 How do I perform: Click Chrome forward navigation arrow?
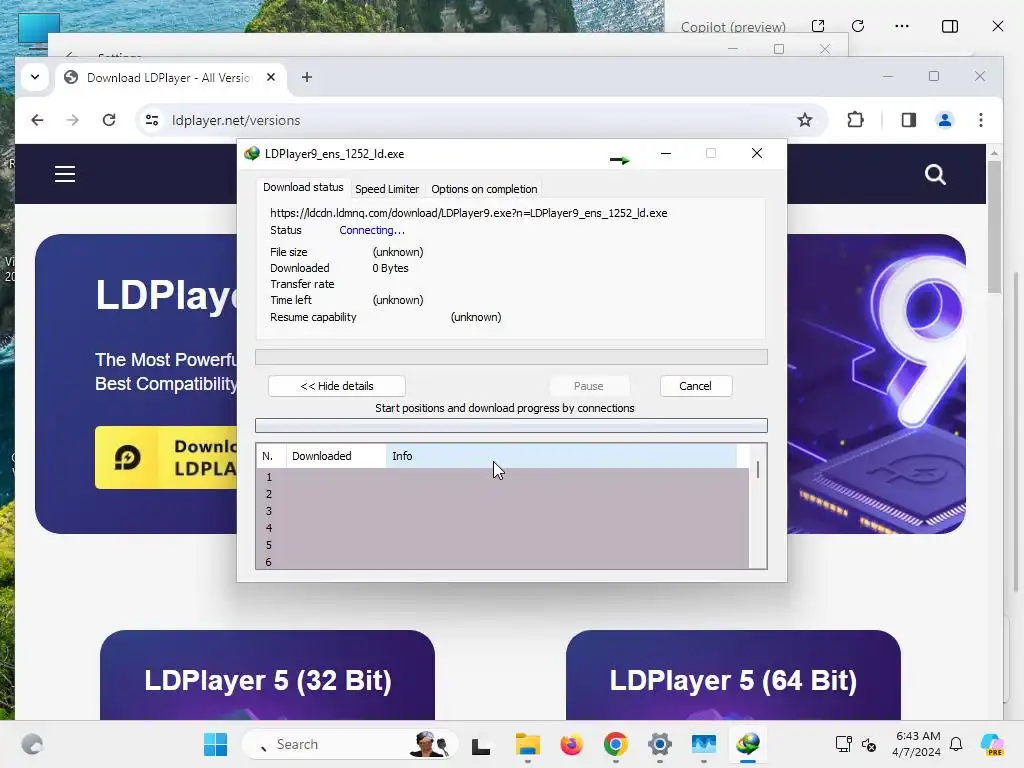(72, 120)
